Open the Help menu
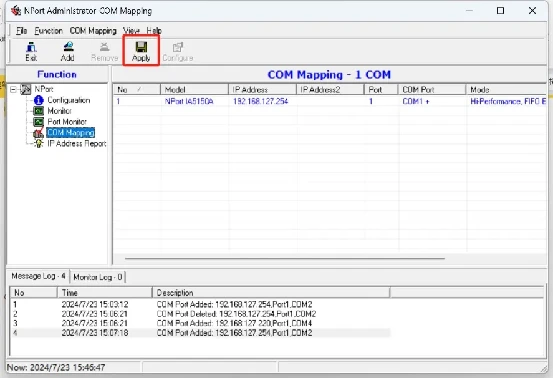Screen dimensions: 554x380 154,31
